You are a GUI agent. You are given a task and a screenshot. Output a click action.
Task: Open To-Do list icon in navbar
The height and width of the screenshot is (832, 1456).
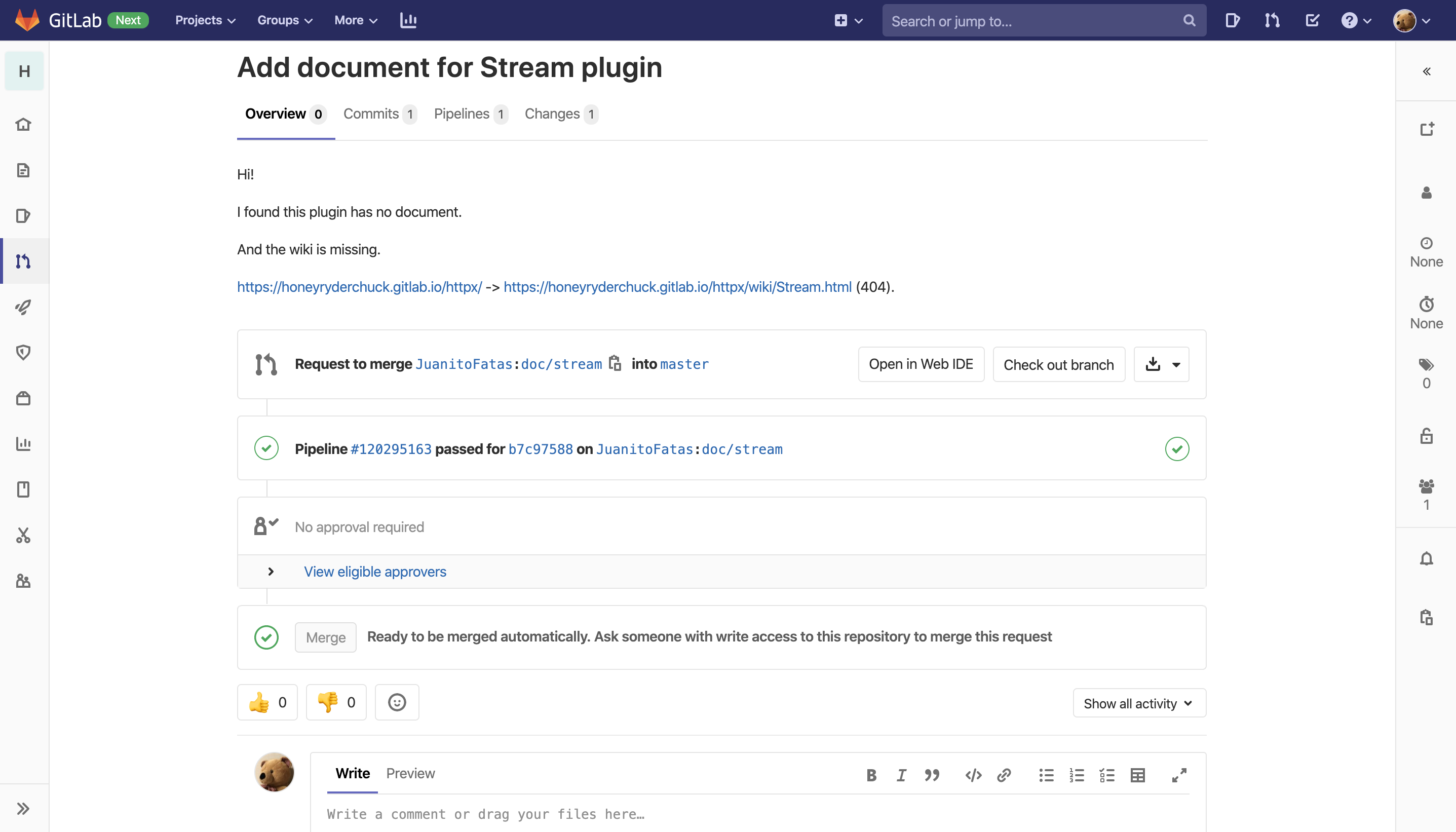coord(1312,21)
